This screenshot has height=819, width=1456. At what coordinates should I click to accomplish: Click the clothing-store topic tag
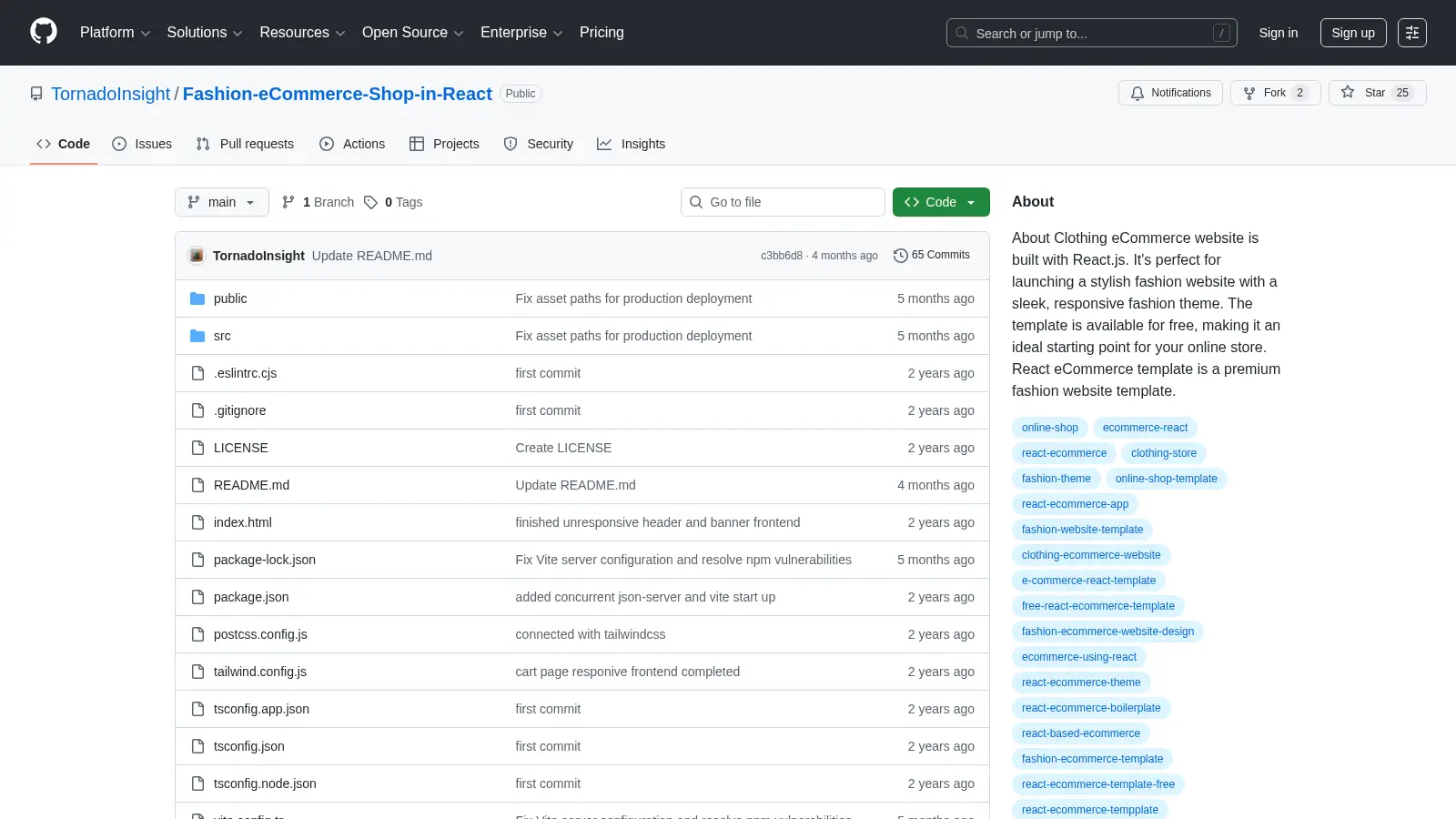[1164, 453]
